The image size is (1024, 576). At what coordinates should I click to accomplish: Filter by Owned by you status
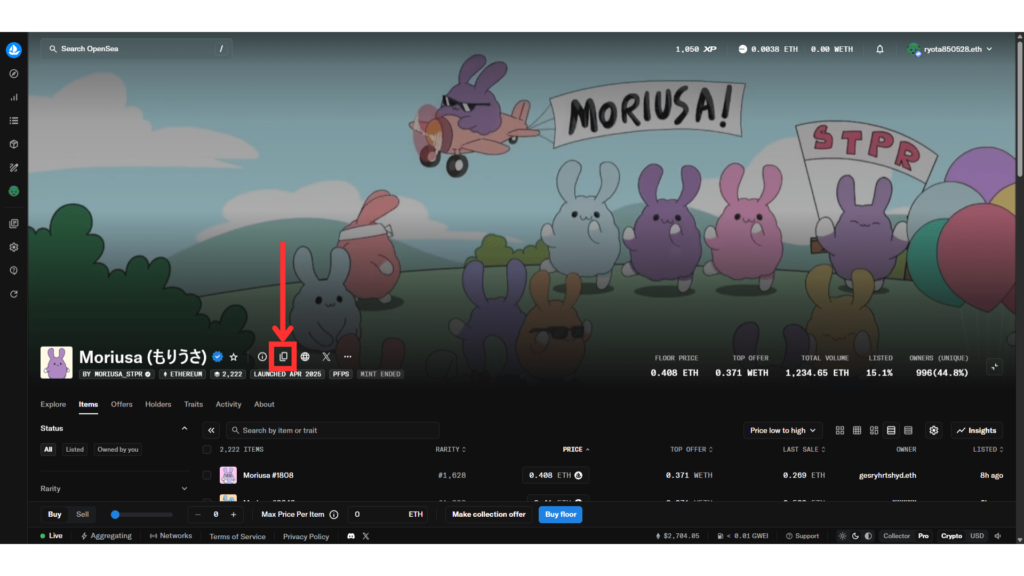point(118,449)
